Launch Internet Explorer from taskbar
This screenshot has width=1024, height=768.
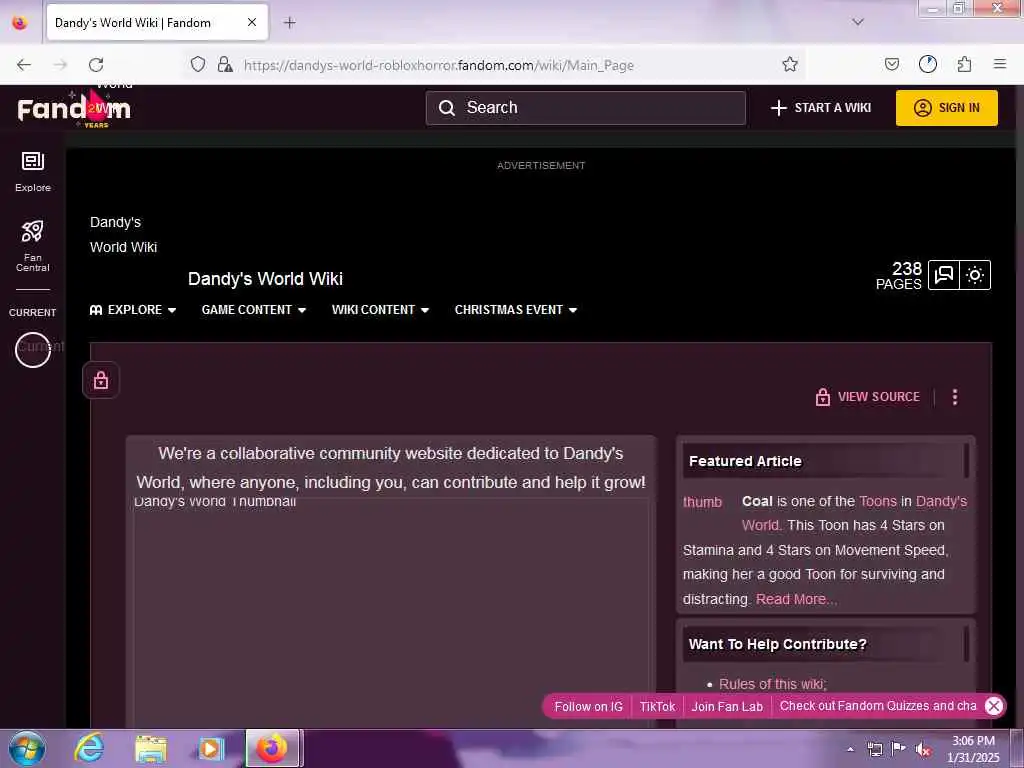[89, 748]
